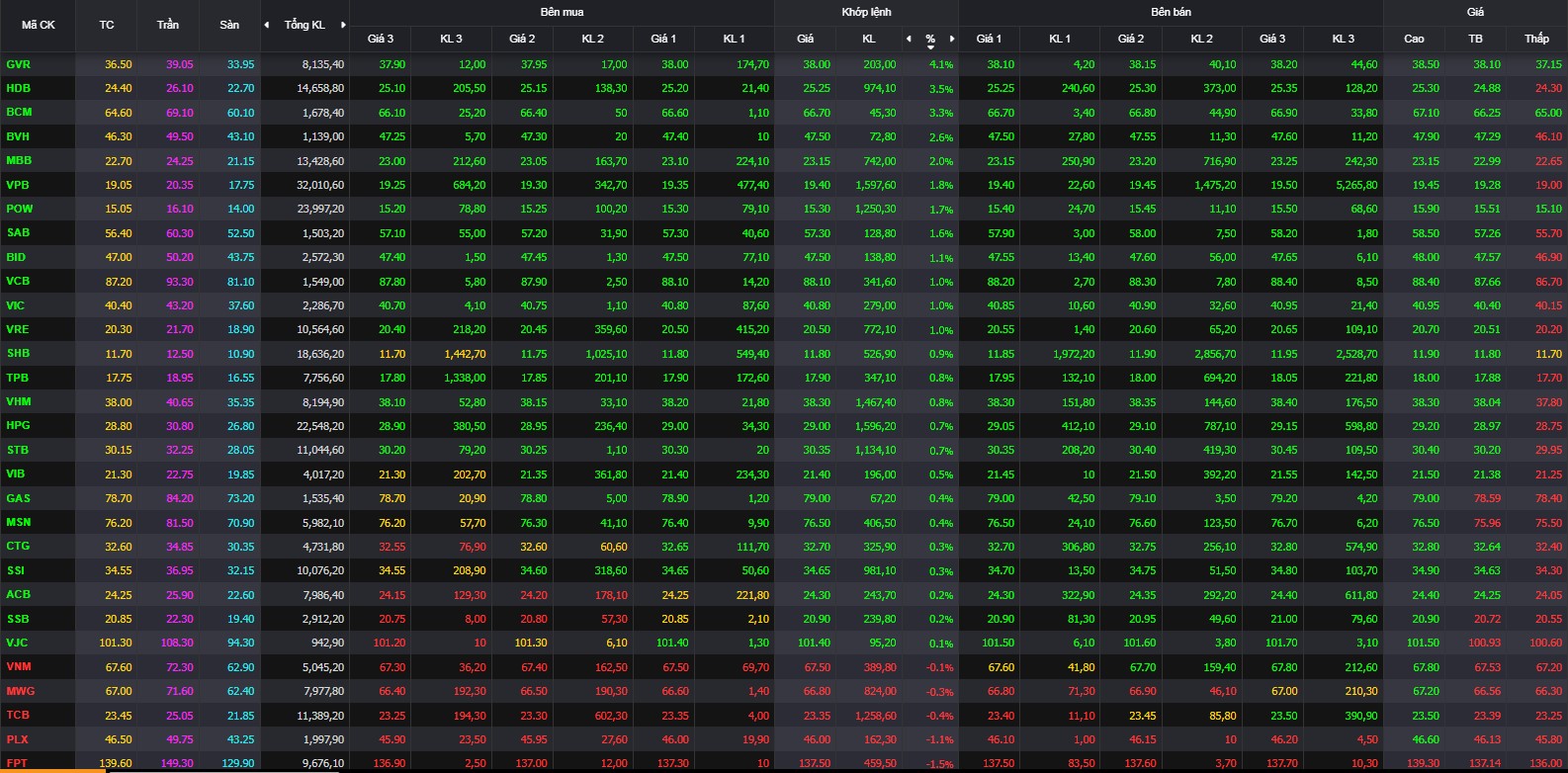Choose the VHM ticker
Image resolution: width=1568 pixels, height=773 pixels.
(19, 401)
